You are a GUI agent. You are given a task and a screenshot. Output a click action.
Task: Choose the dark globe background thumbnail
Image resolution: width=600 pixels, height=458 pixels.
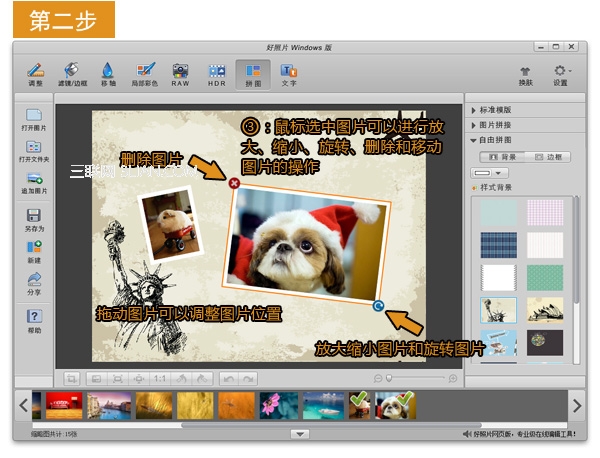pos(545,343)
